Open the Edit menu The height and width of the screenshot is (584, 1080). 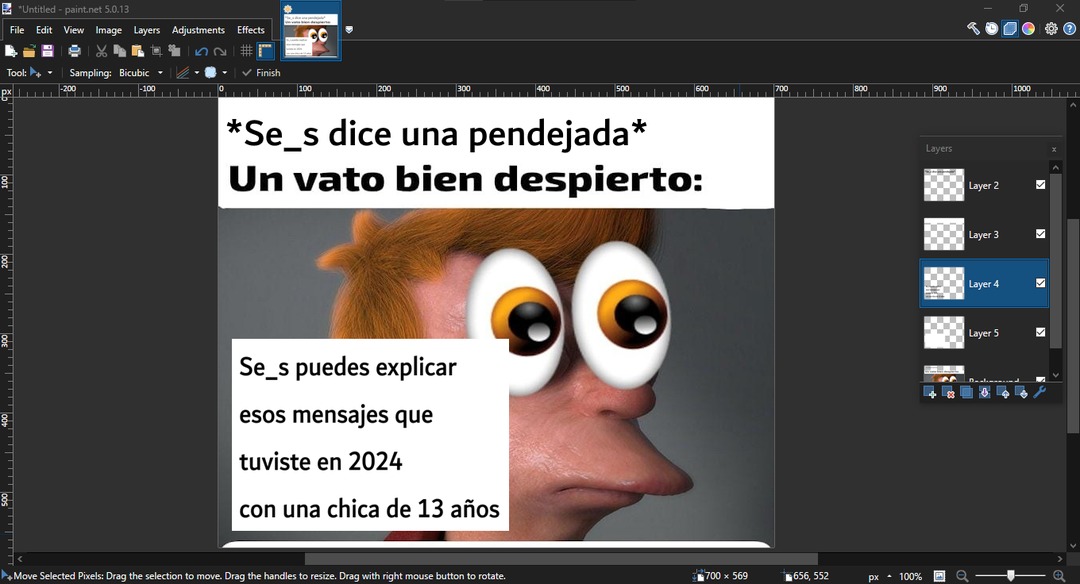pos(44,30)
